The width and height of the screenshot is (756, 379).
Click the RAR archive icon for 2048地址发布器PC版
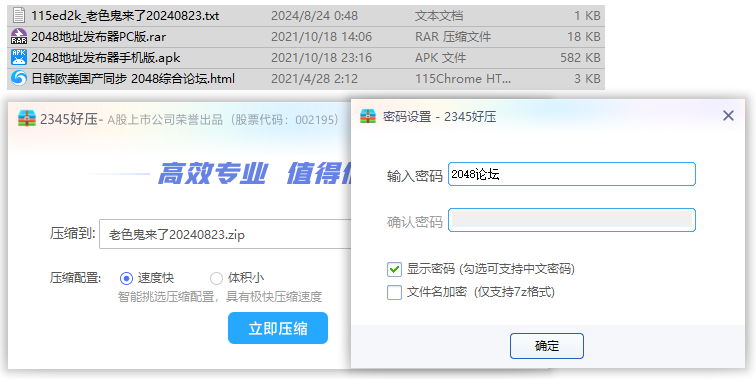point(19,37)
